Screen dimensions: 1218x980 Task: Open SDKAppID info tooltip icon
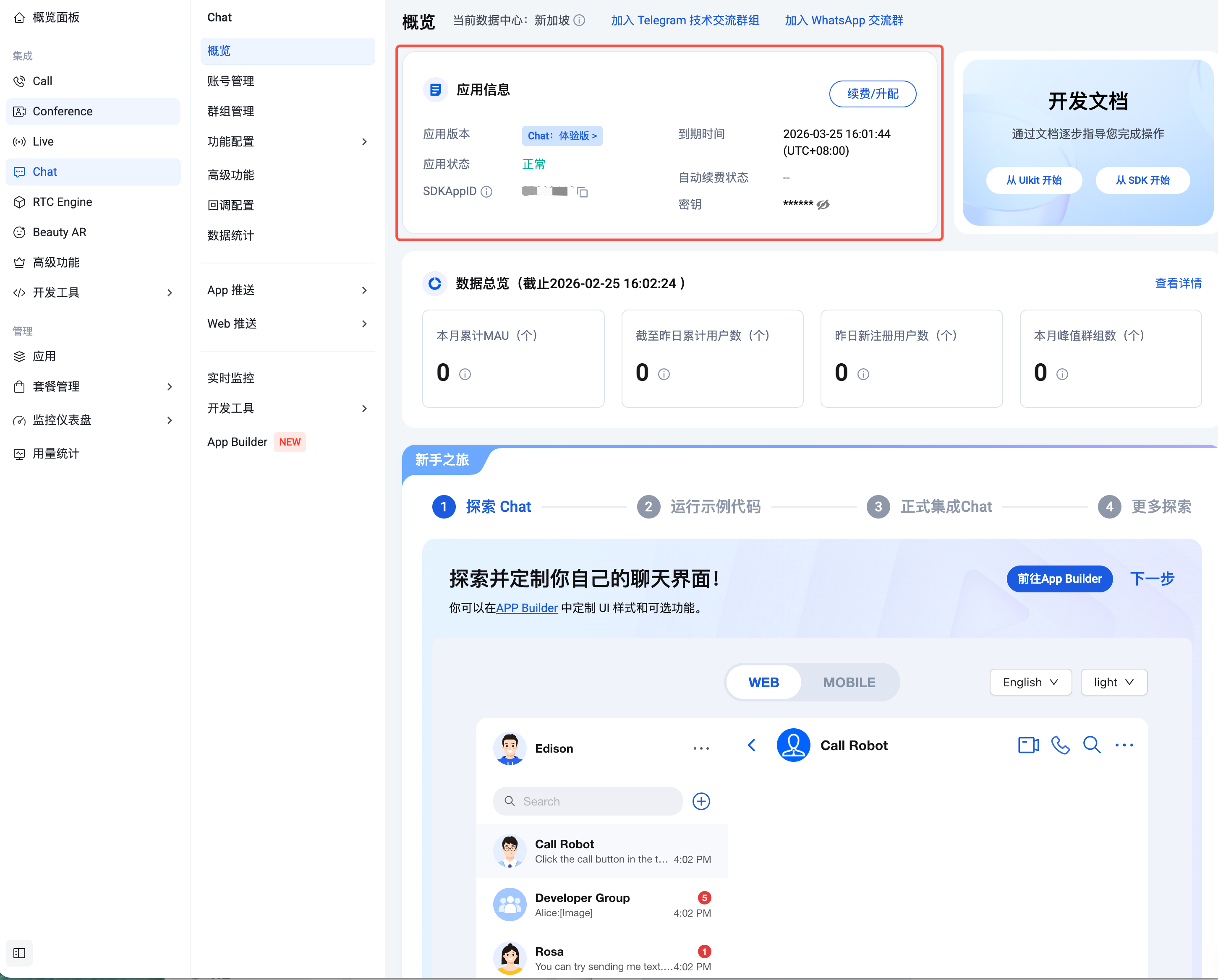(x=486, y=192)
